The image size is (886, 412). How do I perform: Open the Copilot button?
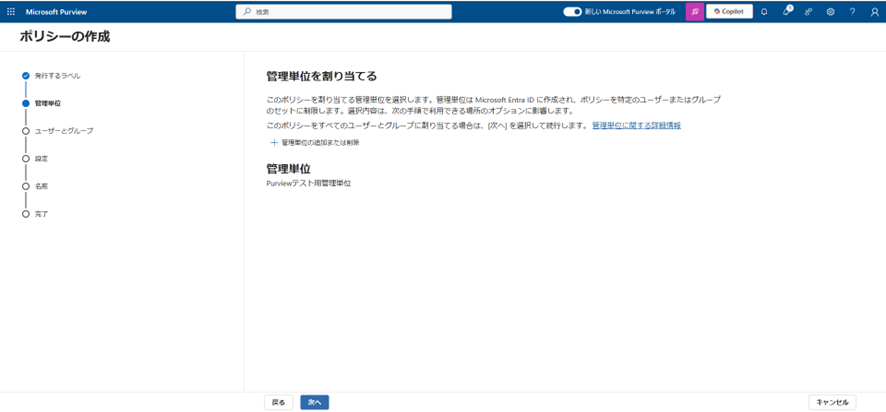click(730, 12)
